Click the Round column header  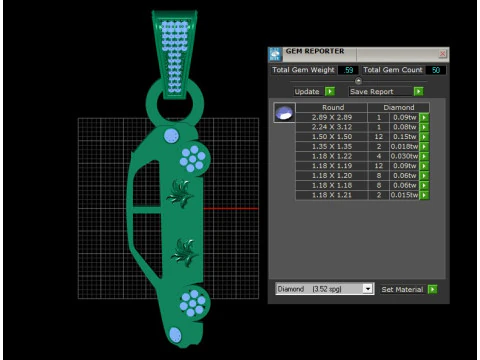333,107
